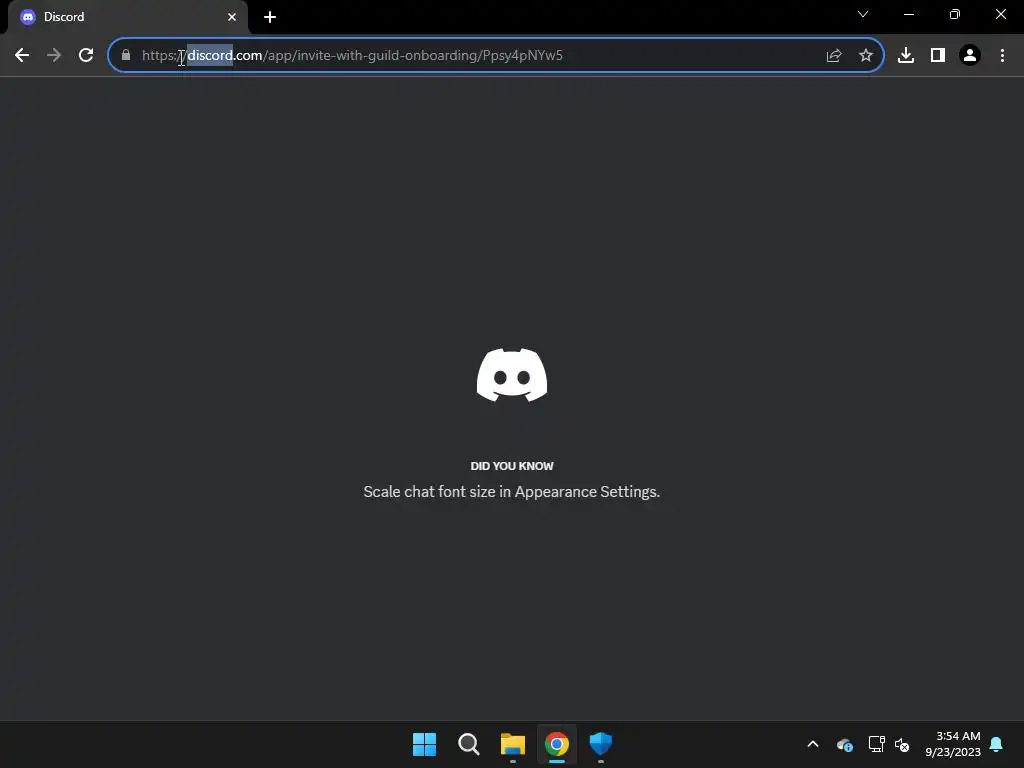Click the Discord logo on loading screen

tap(512, 375)
